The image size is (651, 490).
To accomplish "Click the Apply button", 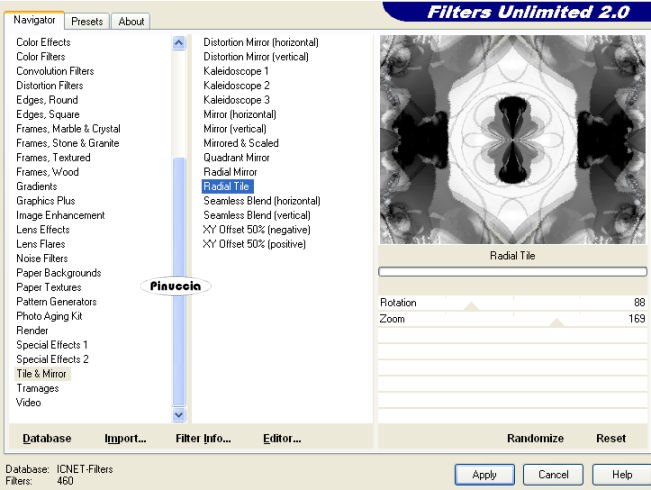I will coord(485,474).
